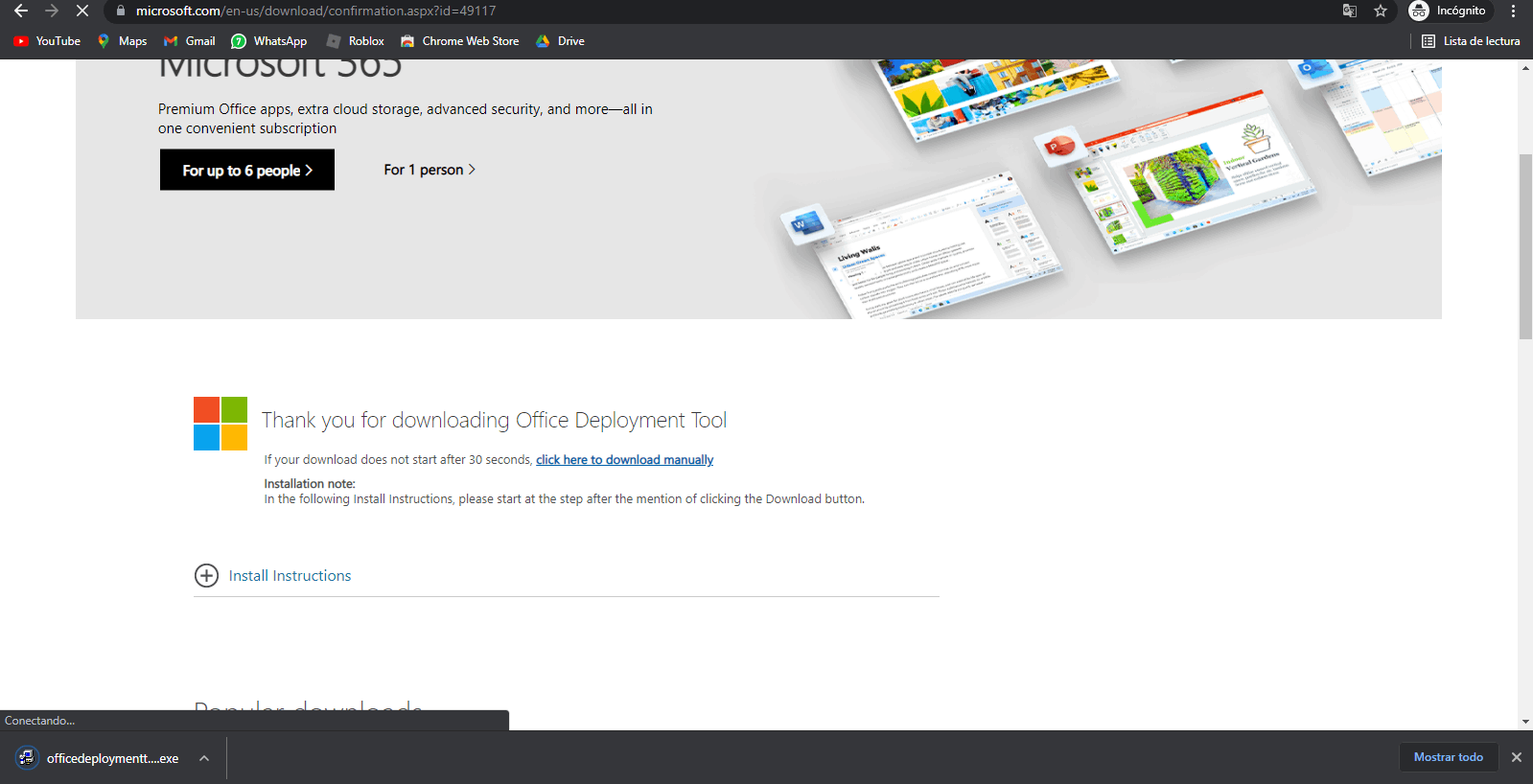The height and width of the screenshot is (784, 1533).
Task: Click the scrollbar up arrow
Action: 1525,68
